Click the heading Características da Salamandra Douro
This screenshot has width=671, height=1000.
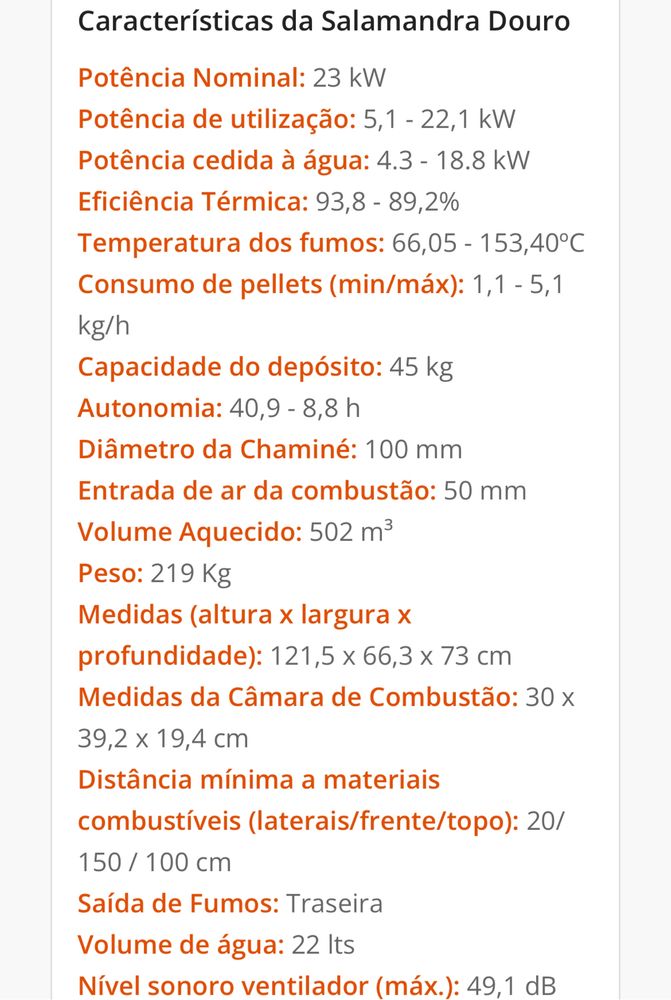(x=323, y=22)
